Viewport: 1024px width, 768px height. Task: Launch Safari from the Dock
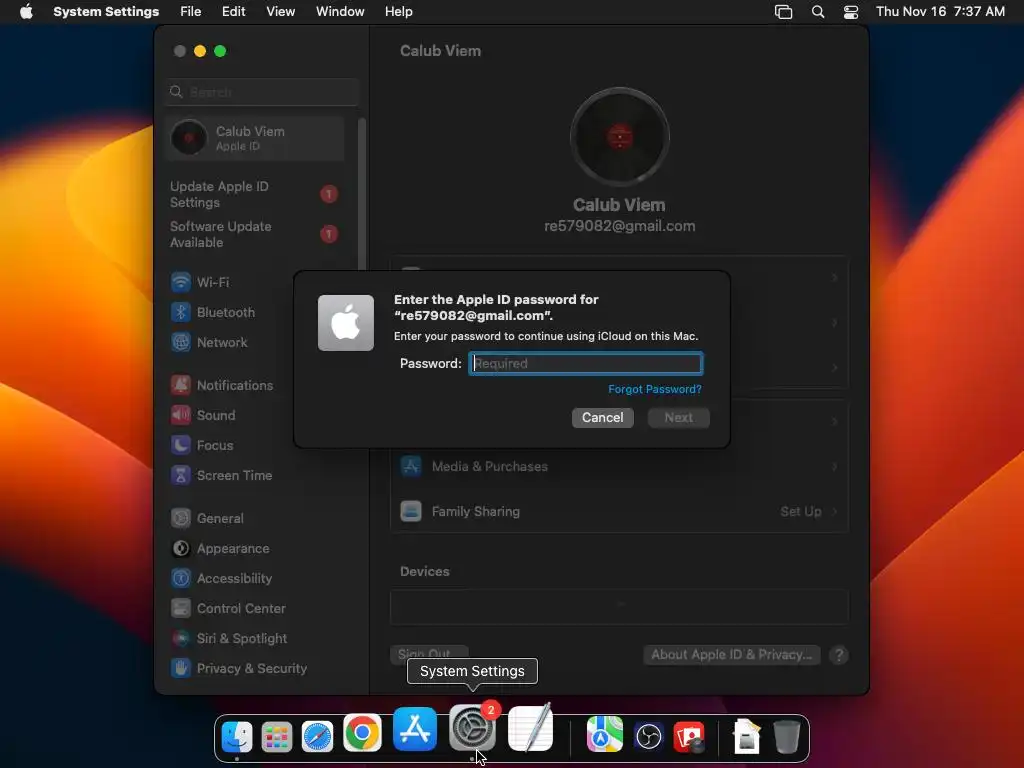click(317, 737)
